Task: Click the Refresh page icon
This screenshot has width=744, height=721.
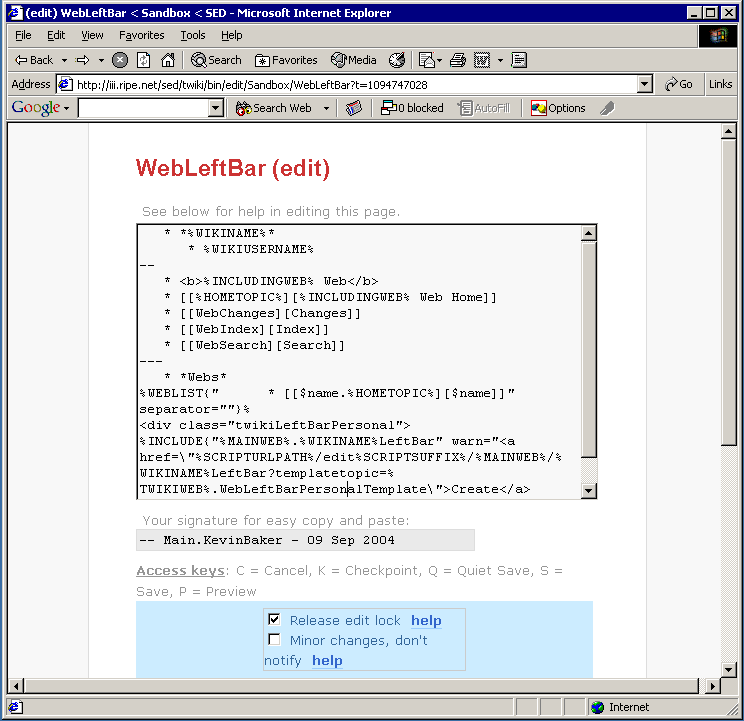Action: click(144, 60)
